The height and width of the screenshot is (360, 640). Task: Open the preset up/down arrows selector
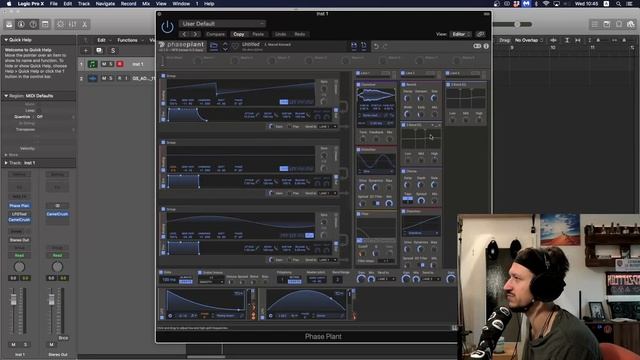coord(225,47)
